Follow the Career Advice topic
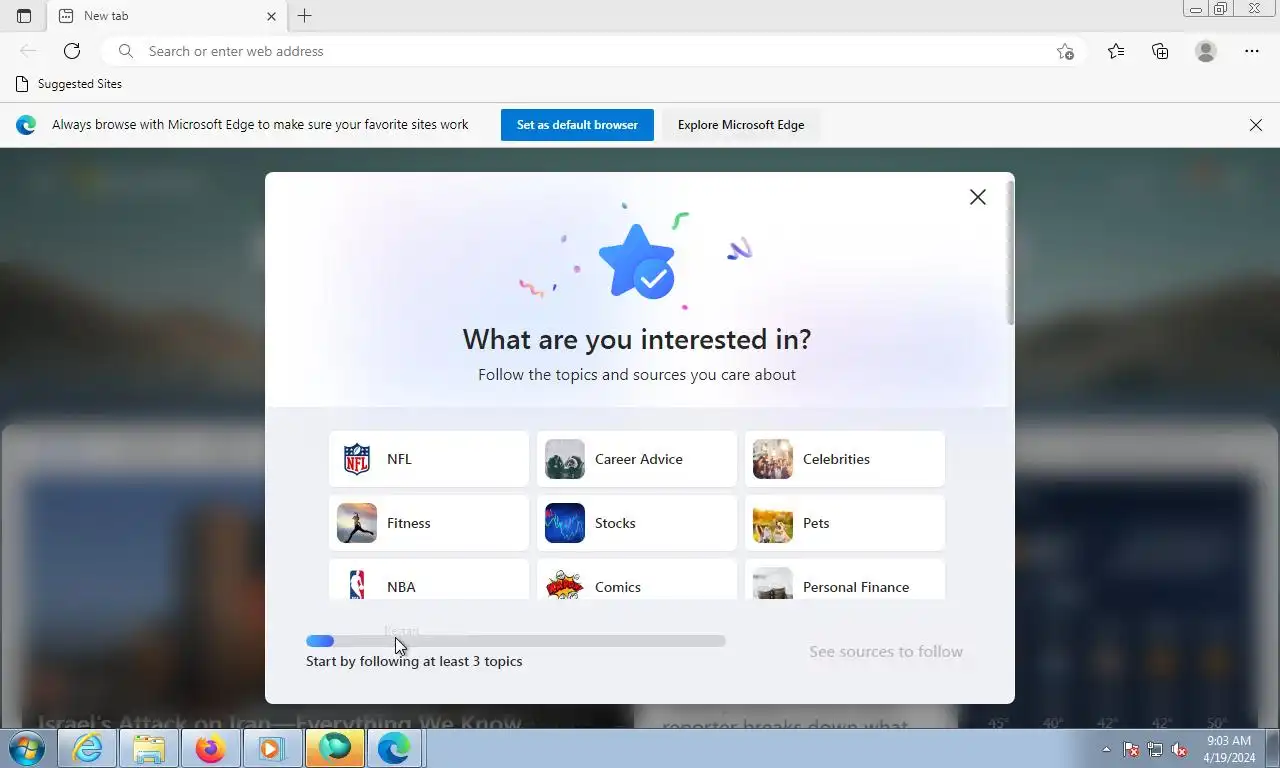1280x768 pixels. pos(637,459)
